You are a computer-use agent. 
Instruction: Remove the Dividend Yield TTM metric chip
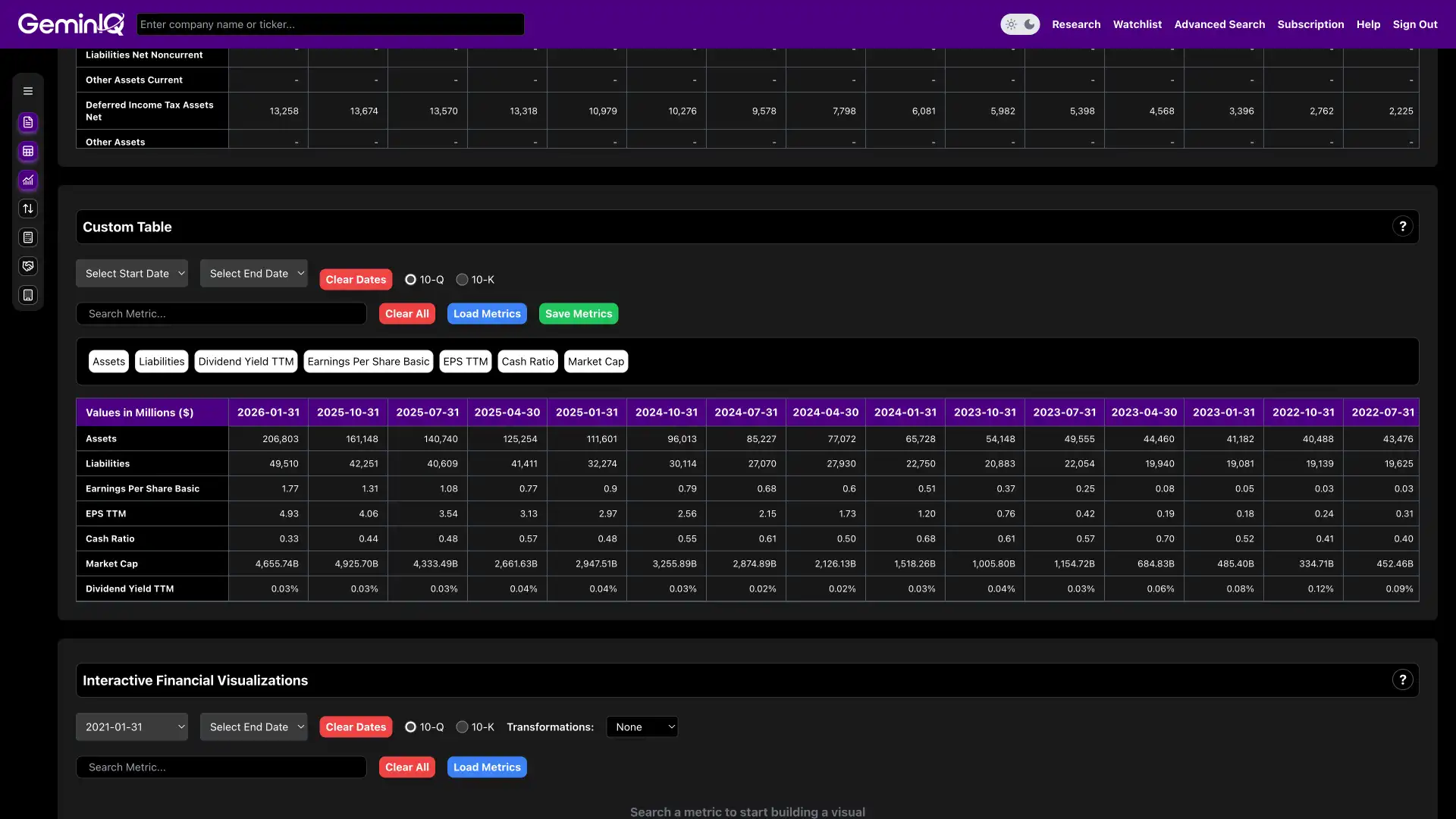pos(245,361)
